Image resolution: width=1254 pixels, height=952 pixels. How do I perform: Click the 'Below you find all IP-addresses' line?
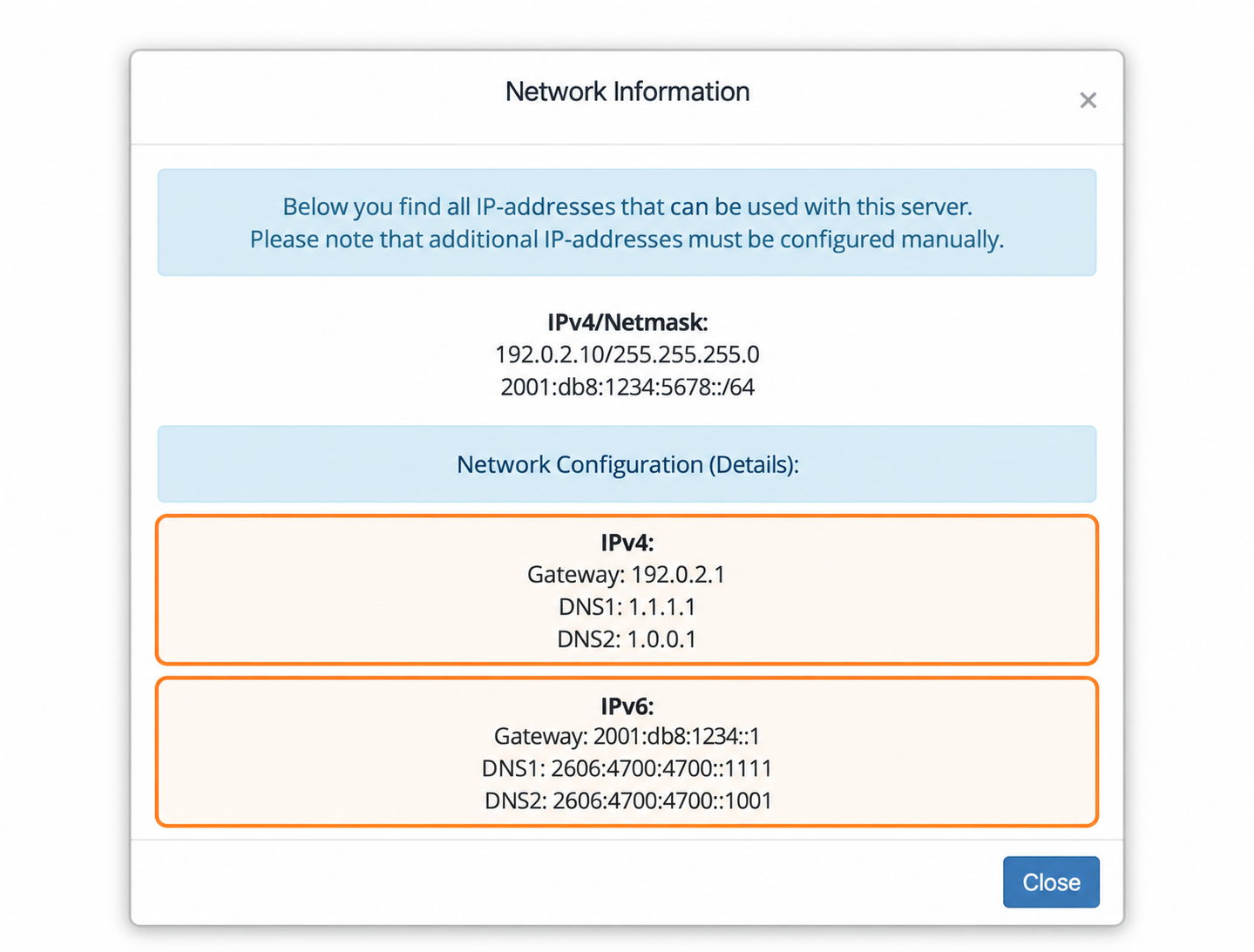pos(627,206)
